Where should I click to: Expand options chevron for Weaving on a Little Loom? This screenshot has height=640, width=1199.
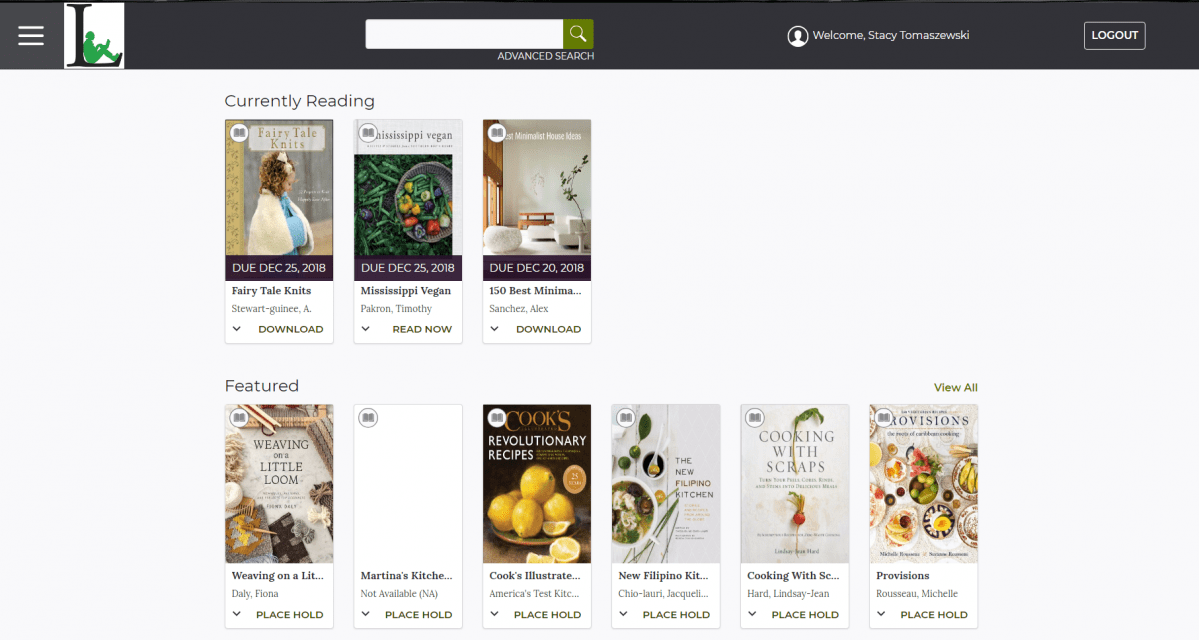click(x=237, y=614)
